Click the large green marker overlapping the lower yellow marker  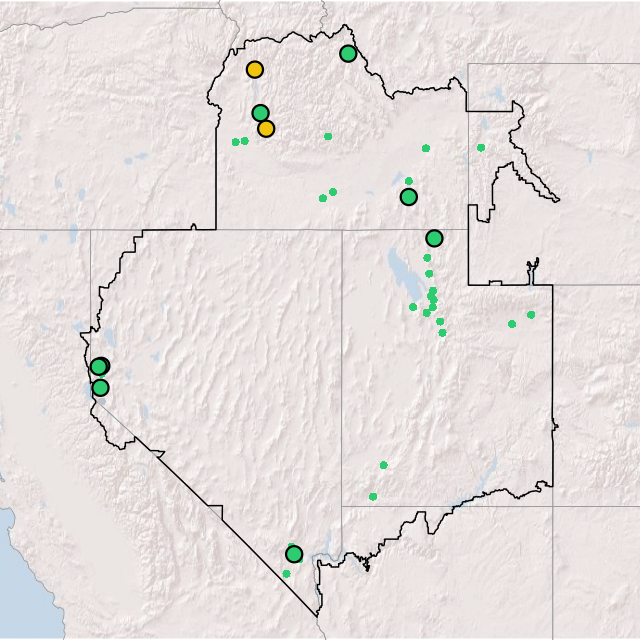[x=260, y=113]
